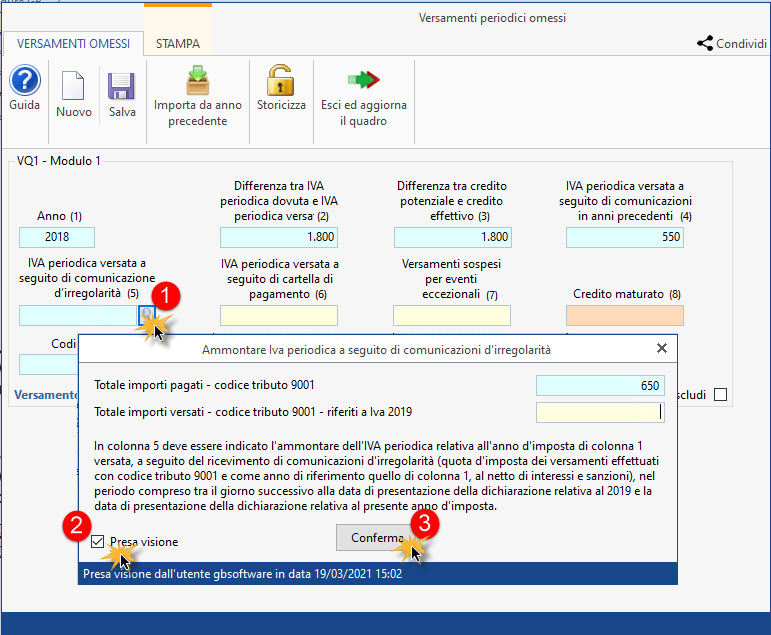Click the Storicizza padlock icon

281,81
